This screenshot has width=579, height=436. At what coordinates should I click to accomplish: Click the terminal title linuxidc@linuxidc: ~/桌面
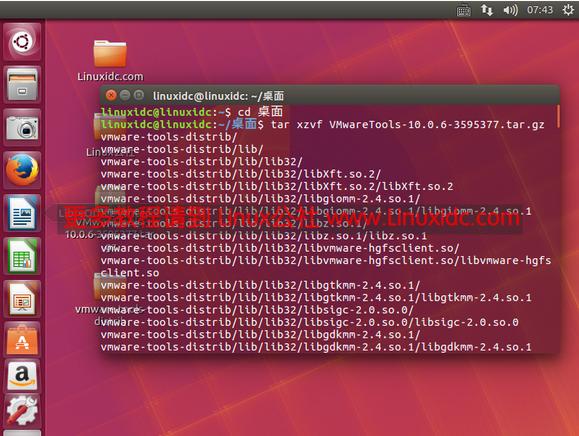click(218, 96)
